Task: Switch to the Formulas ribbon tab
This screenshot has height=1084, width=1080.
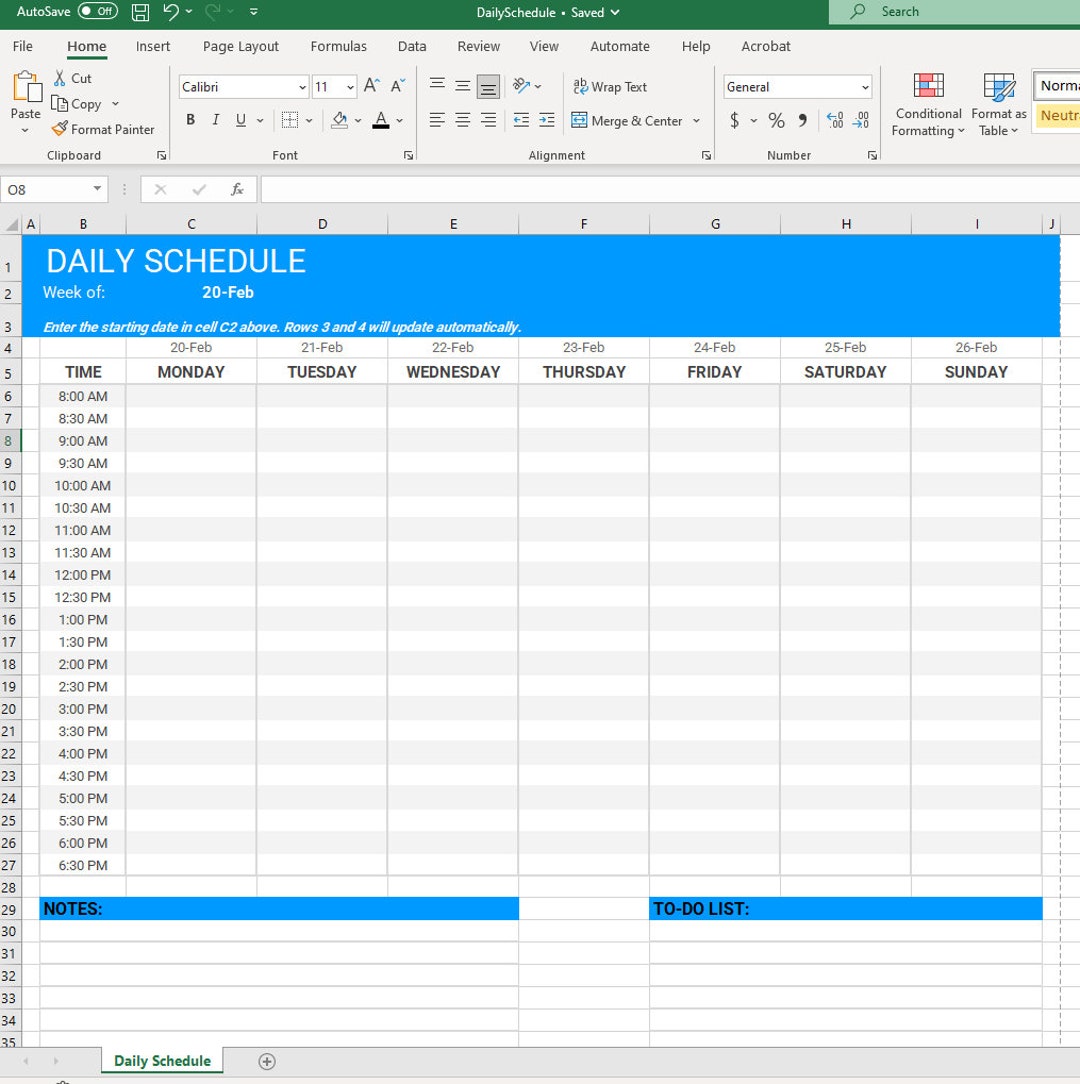Action: point(338,46)
